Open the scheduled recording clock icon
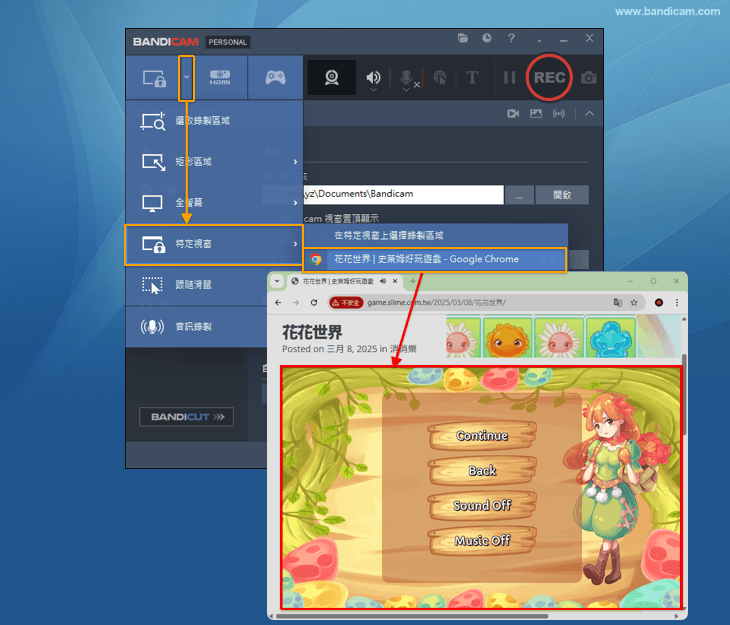This screenshot has width=730, height=625. coord(486,38)
